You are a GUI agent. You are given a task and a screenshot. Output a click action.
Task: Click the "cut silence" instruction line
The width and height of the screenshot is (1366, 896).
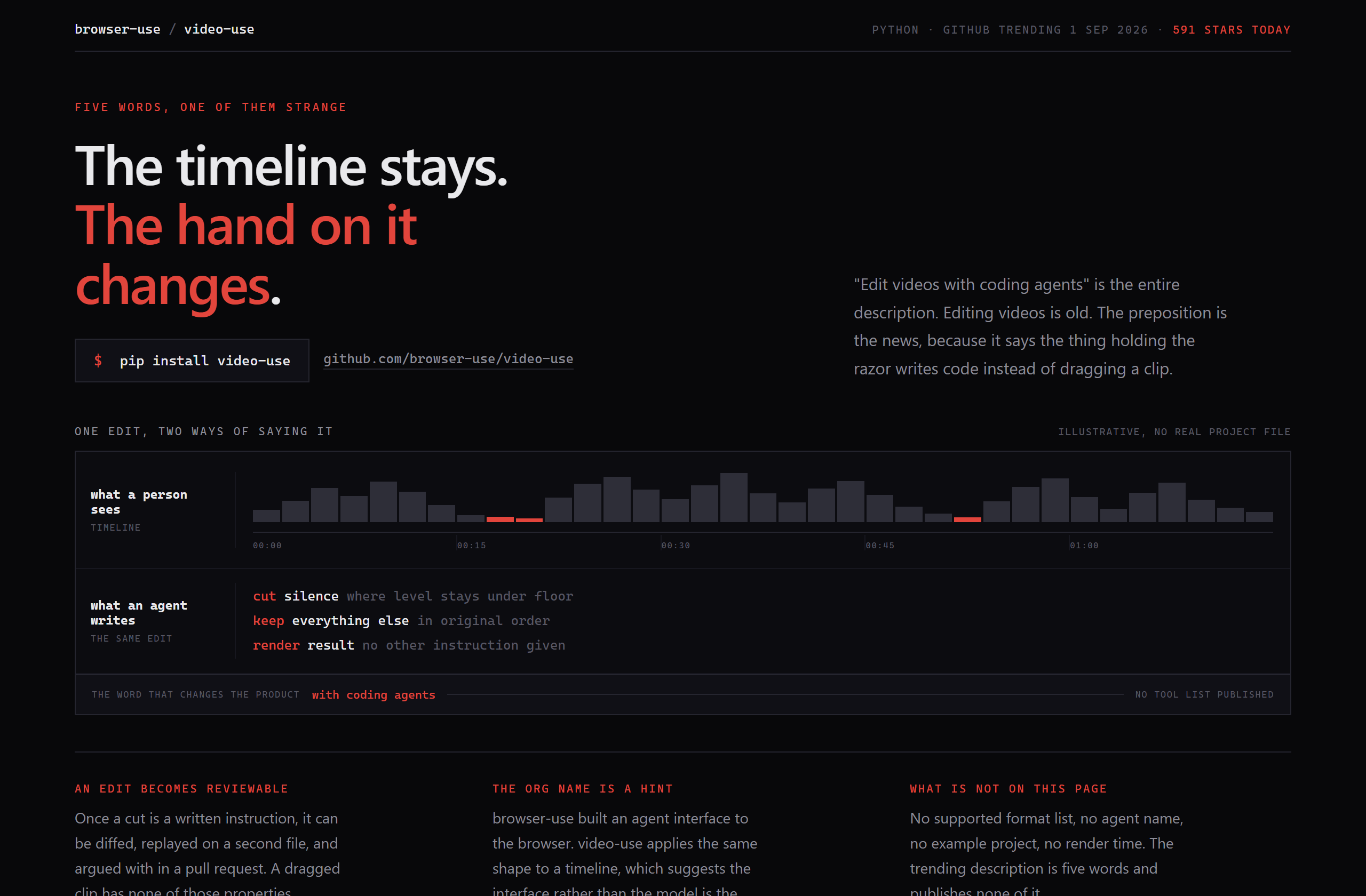(x=413, y=597)
